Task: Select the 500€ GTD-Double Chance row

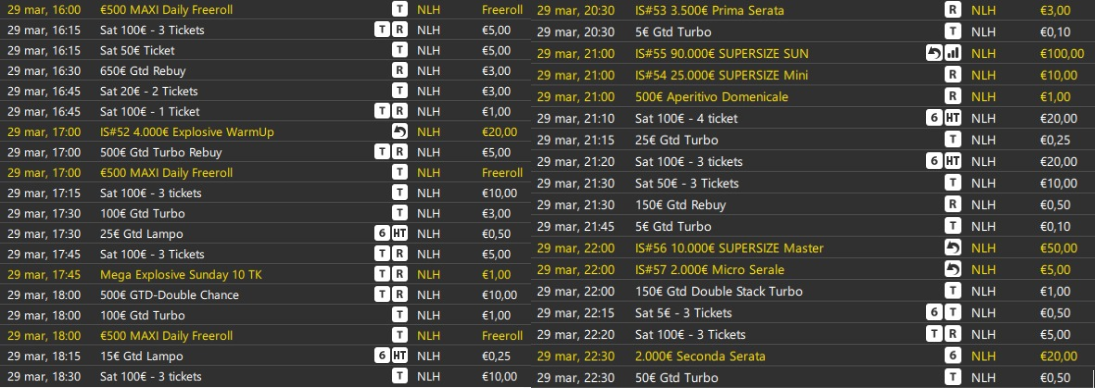Action: [x=265, y=295]
